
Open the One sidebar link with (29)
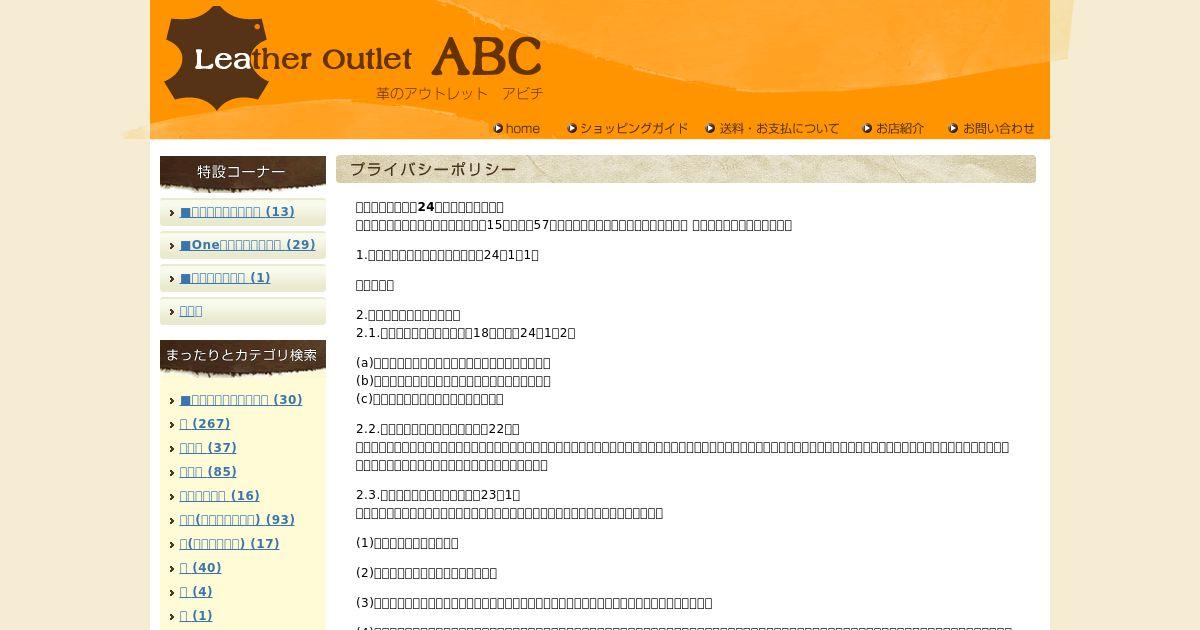[248, 245]
